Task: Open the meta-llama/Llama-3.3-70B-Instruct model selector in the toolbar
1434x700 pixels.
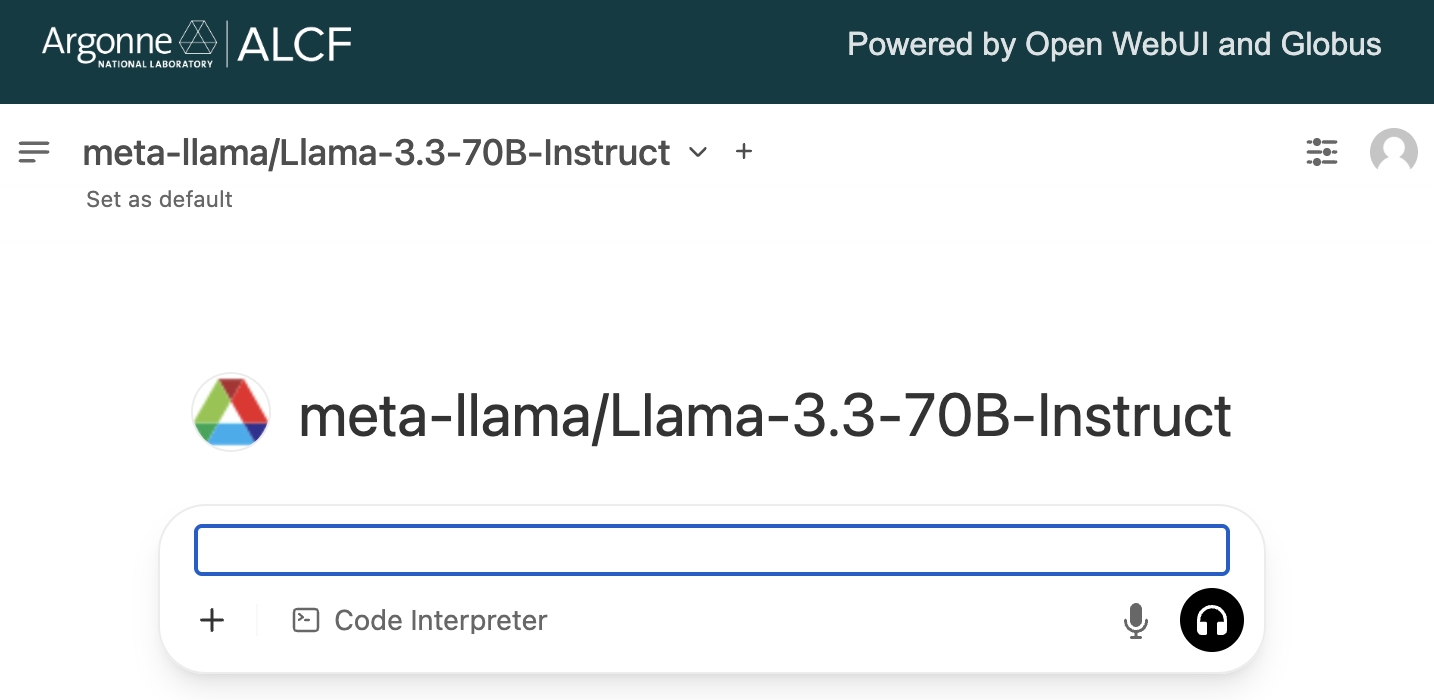Action: click(376, 153)
